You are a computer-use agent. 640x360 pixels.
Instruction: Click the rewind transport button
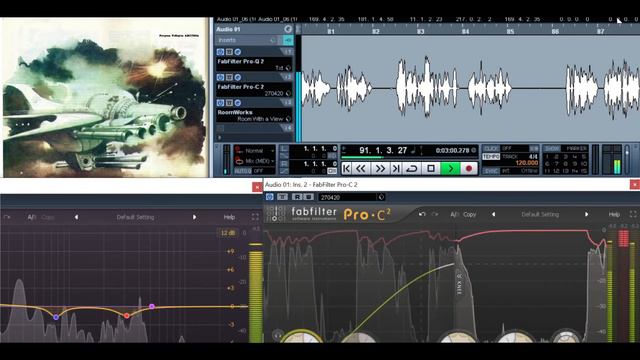(361, 168)
